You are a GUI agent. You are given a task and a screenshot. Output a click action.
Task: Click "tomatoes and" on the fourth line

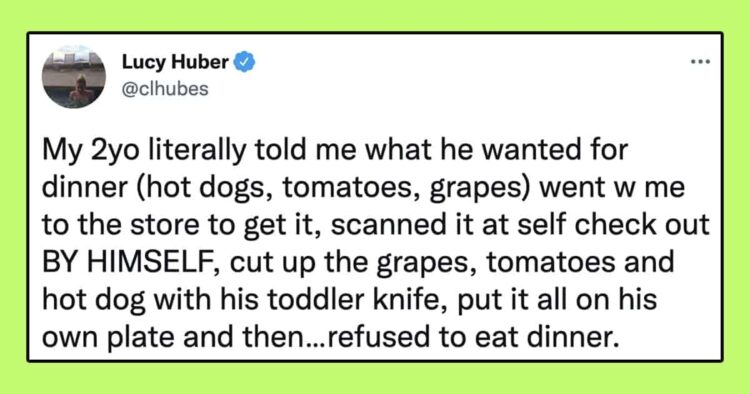pos(581,263)
